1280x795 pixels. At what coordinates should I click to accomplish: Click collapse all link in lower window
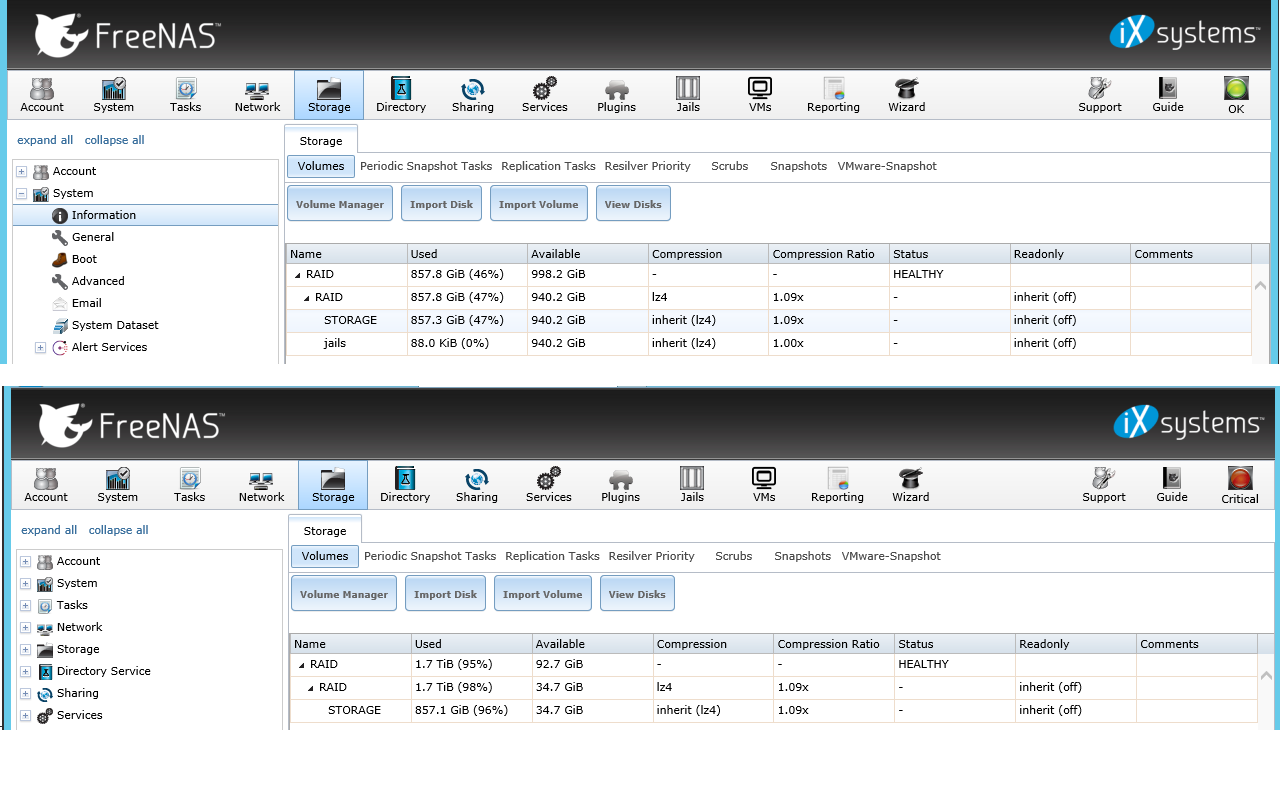[118, 530]
